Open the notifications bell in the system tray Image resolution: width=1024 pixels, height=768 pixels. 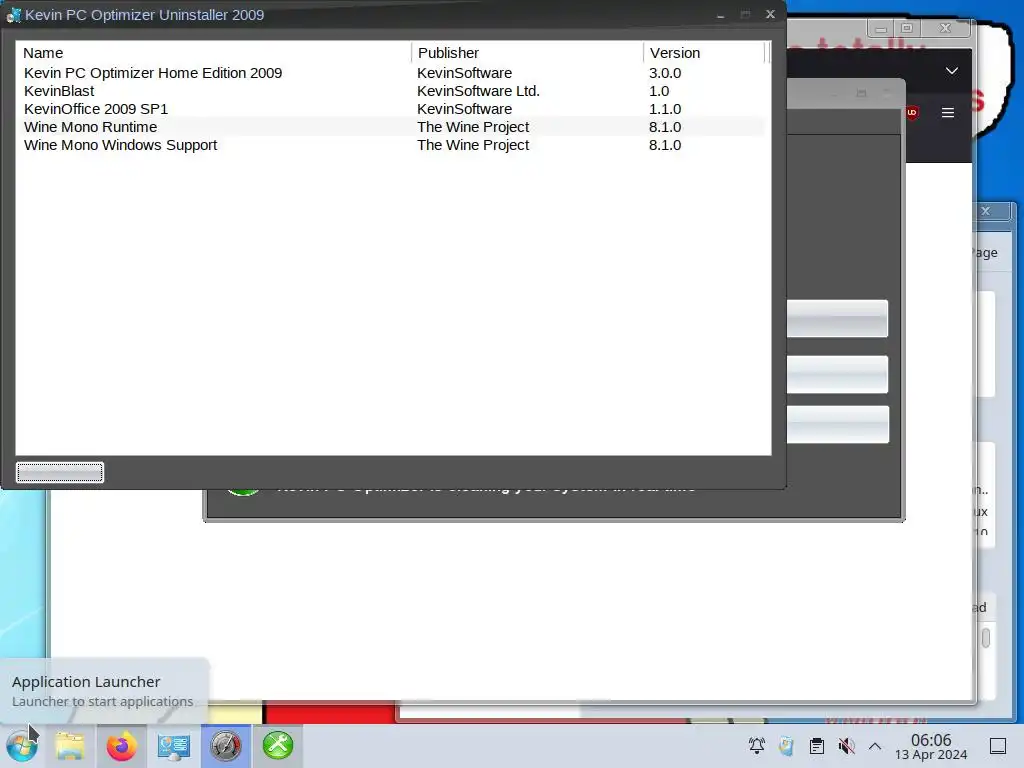pyautogui.click(x=757, y=746)
